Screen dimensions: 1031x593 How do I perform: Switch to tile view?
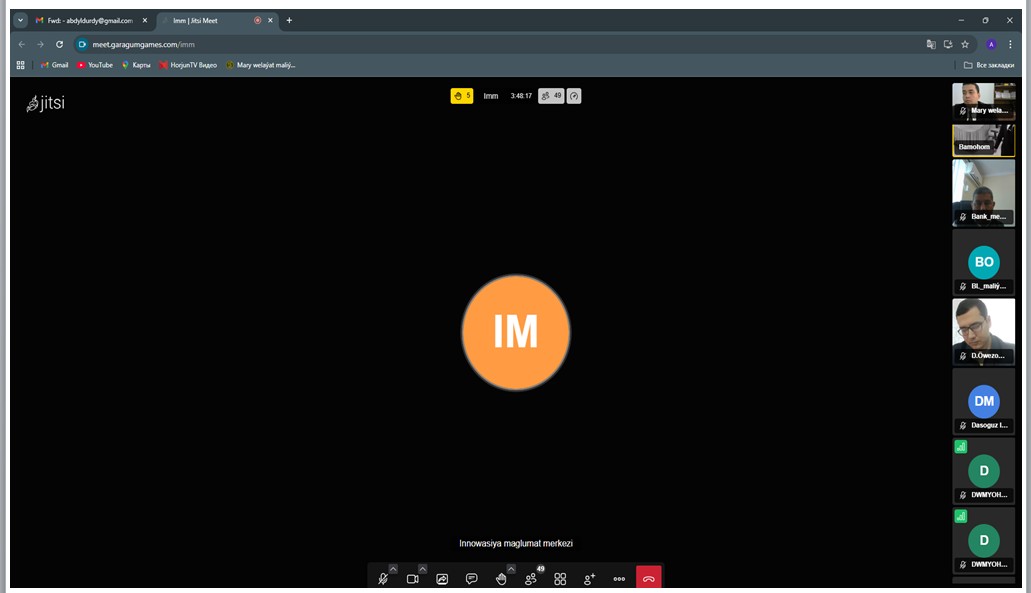click(x=560, y=579)
